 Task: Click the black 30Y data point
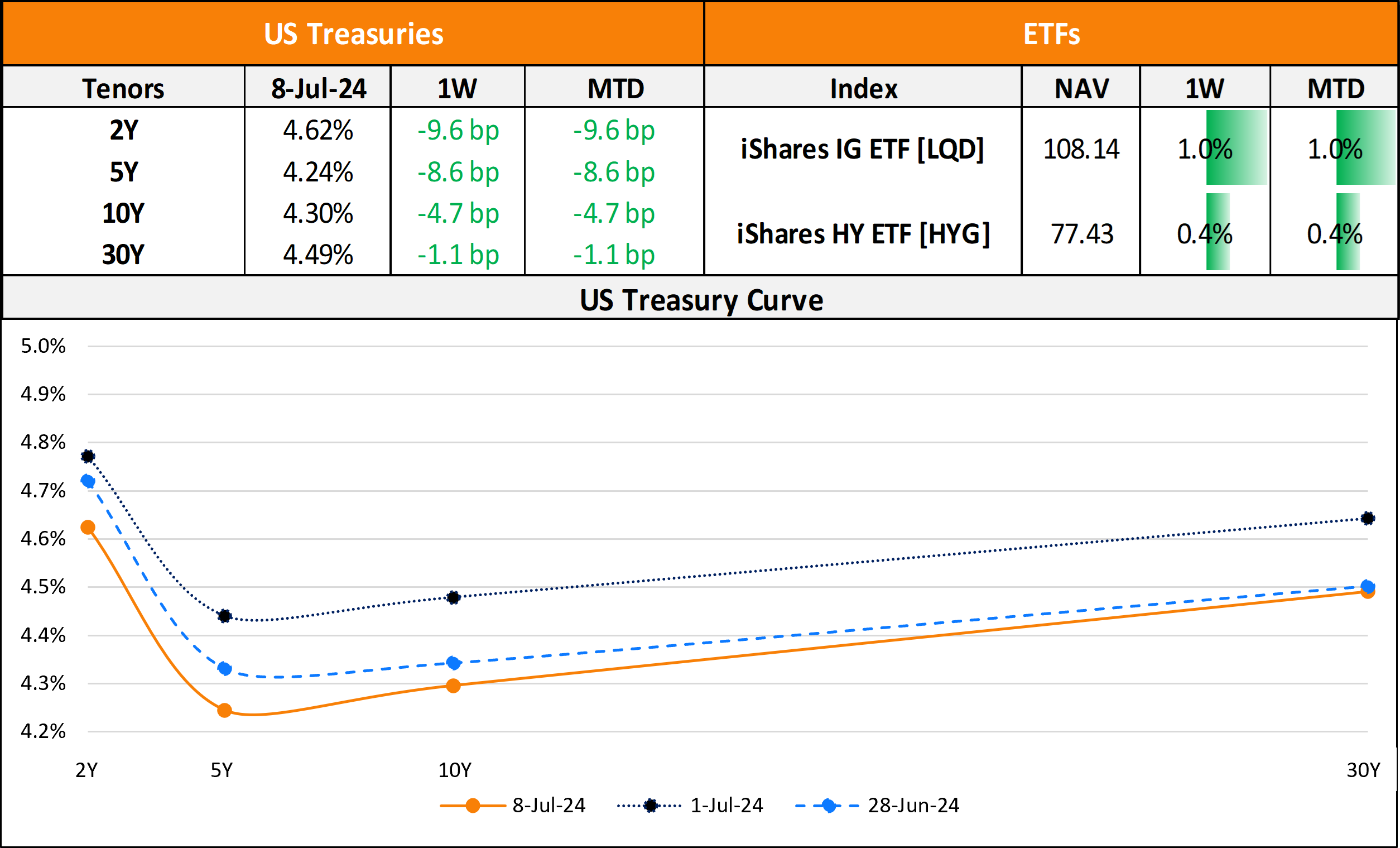[1368, 519]
